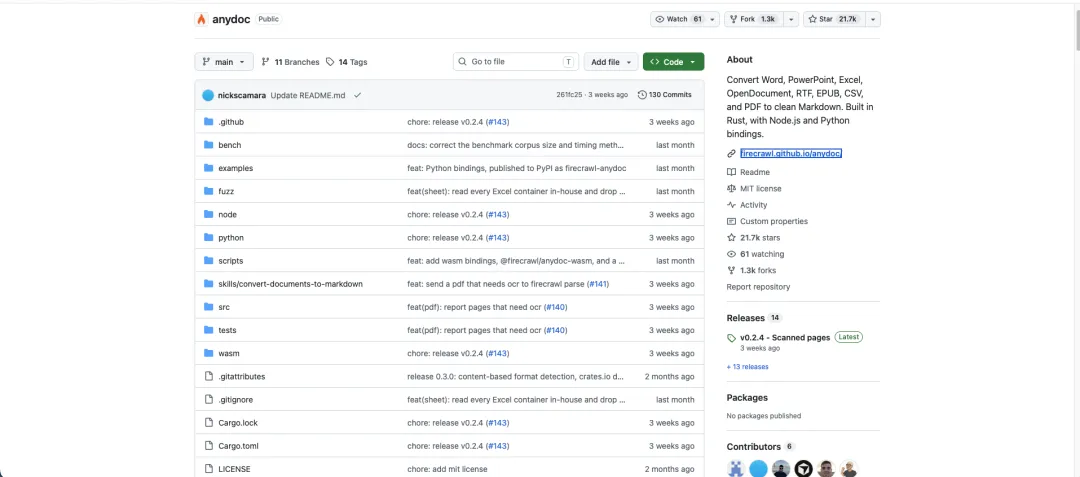Open the + 13 releases link
Screen dimensions: 1080x477
pos(747,367)
